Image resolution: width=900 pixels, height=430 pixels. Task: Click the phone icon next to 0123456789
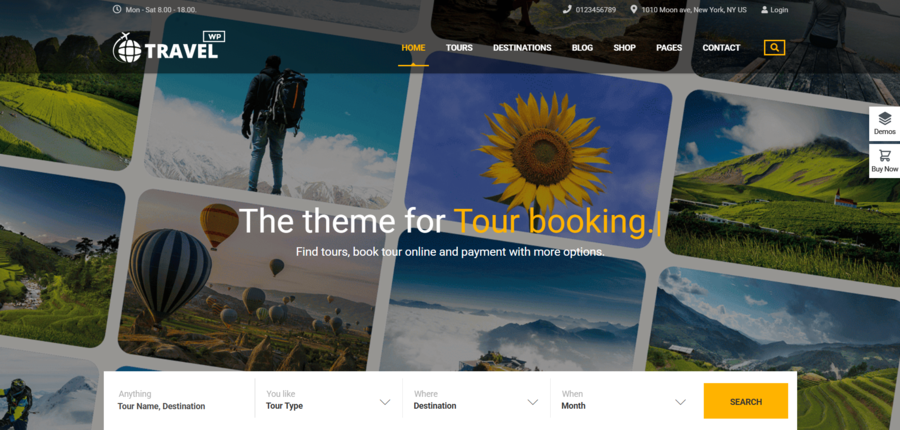click(x=567, y=9)
